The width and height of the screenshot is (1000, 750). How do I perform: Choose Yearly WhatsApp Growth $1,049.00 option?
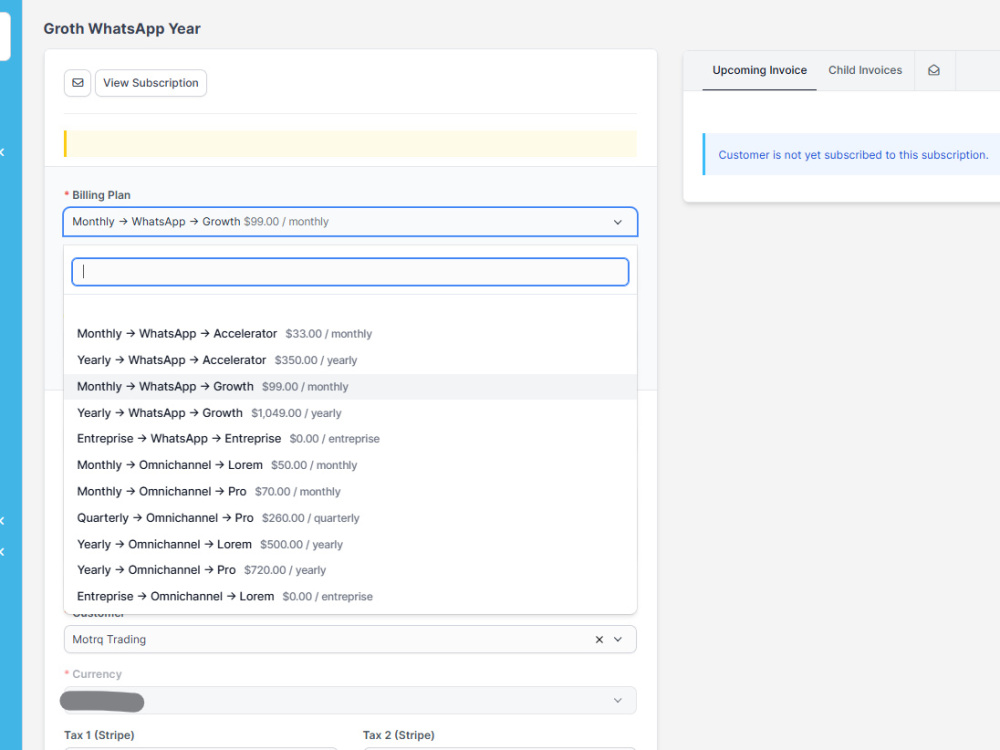[x=350, y=413]
